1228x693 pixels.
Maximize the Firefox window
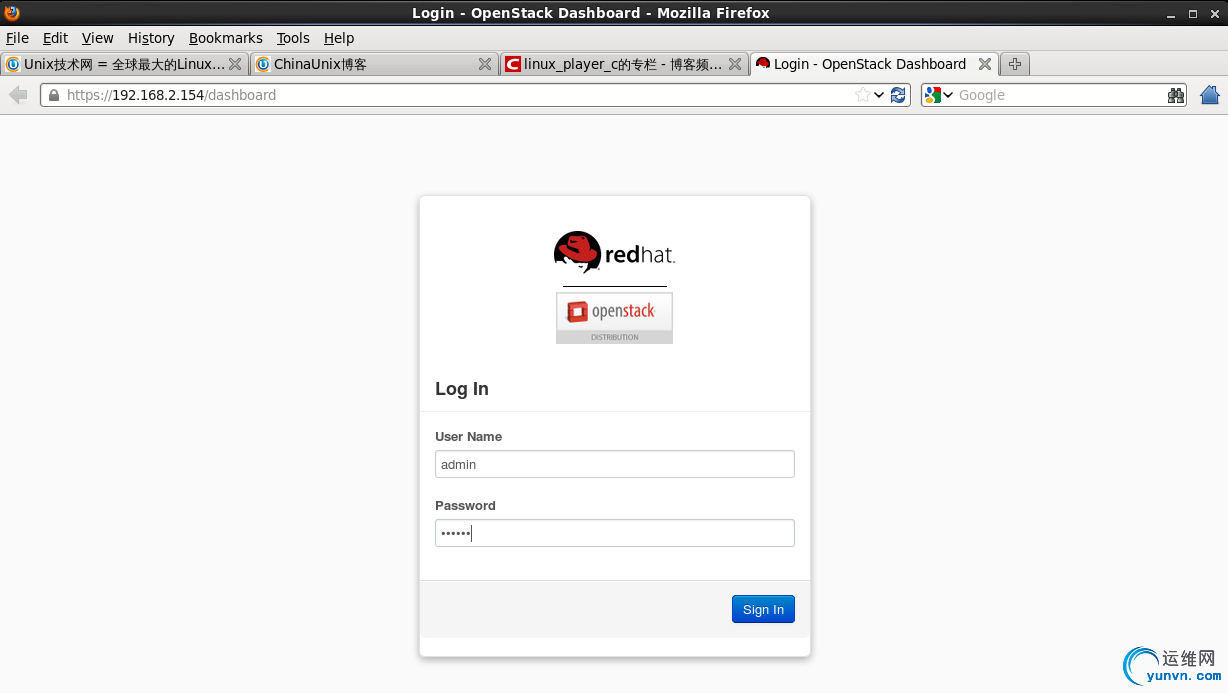[x=1193, y=14]
